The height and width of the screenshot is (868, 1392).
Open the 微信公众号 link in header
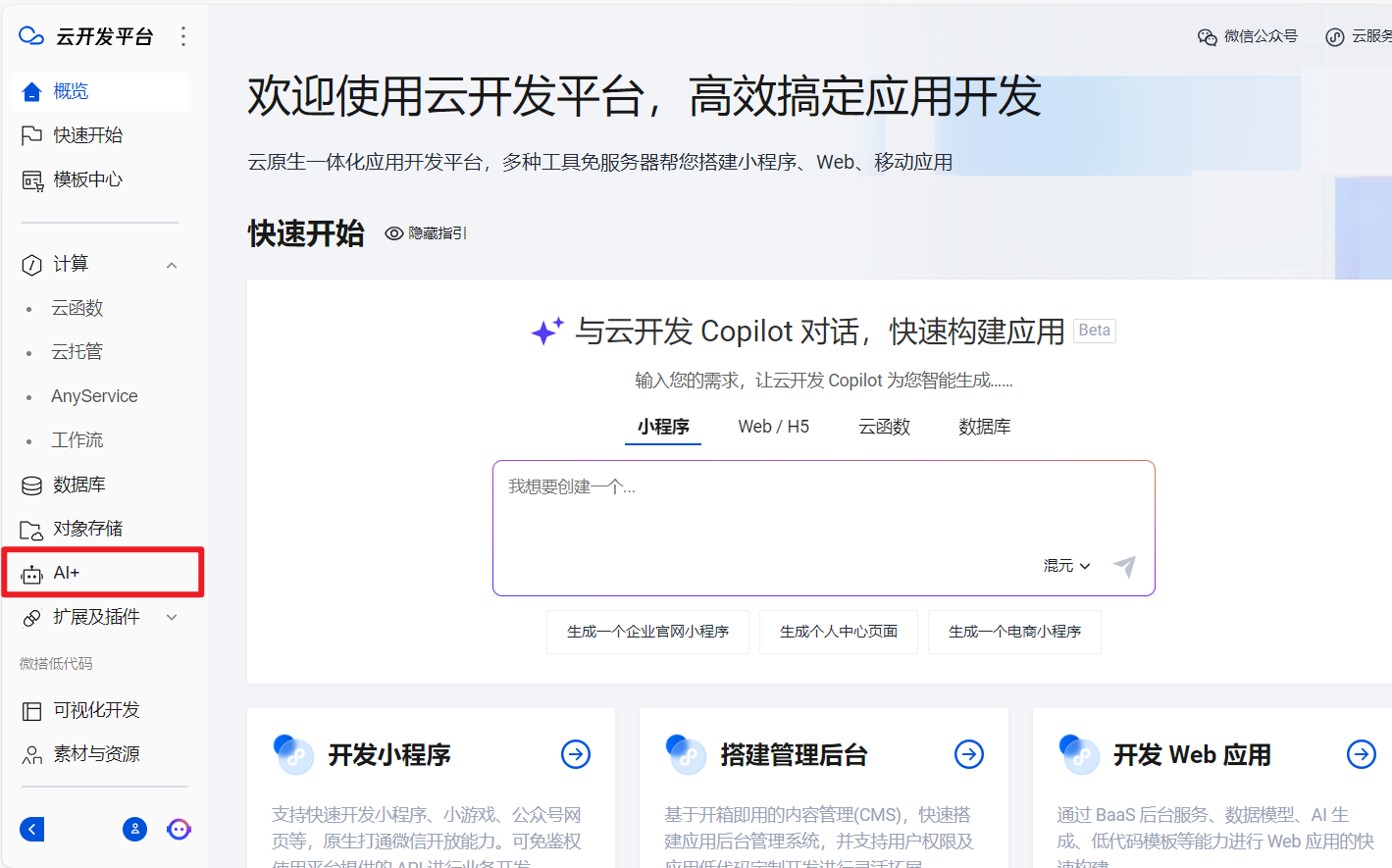click(1248, 36)
